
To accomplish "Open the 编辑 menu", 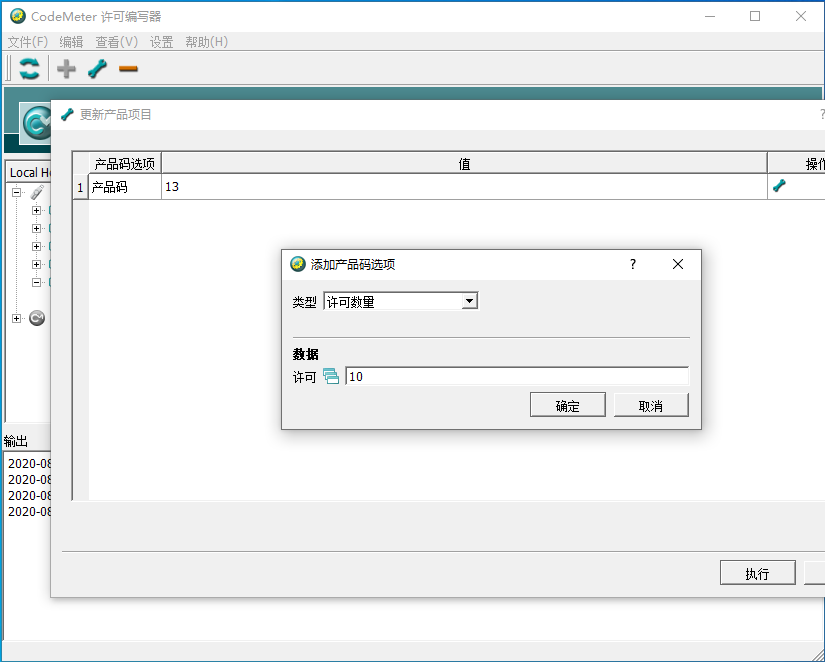I will tap(71, 42).
